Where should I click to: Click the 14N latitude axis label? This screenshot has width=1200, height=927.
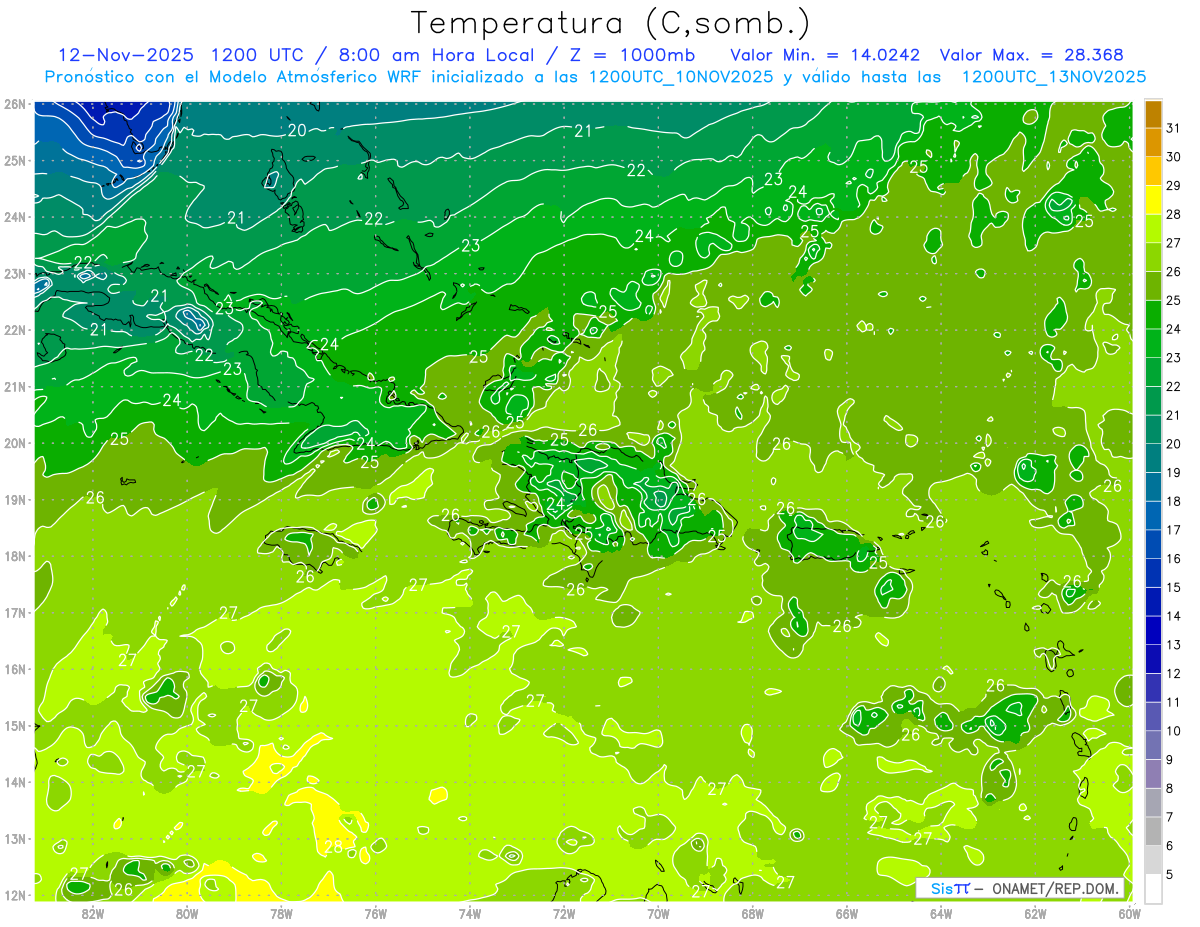pyautogui.click(x=15, y=782)
